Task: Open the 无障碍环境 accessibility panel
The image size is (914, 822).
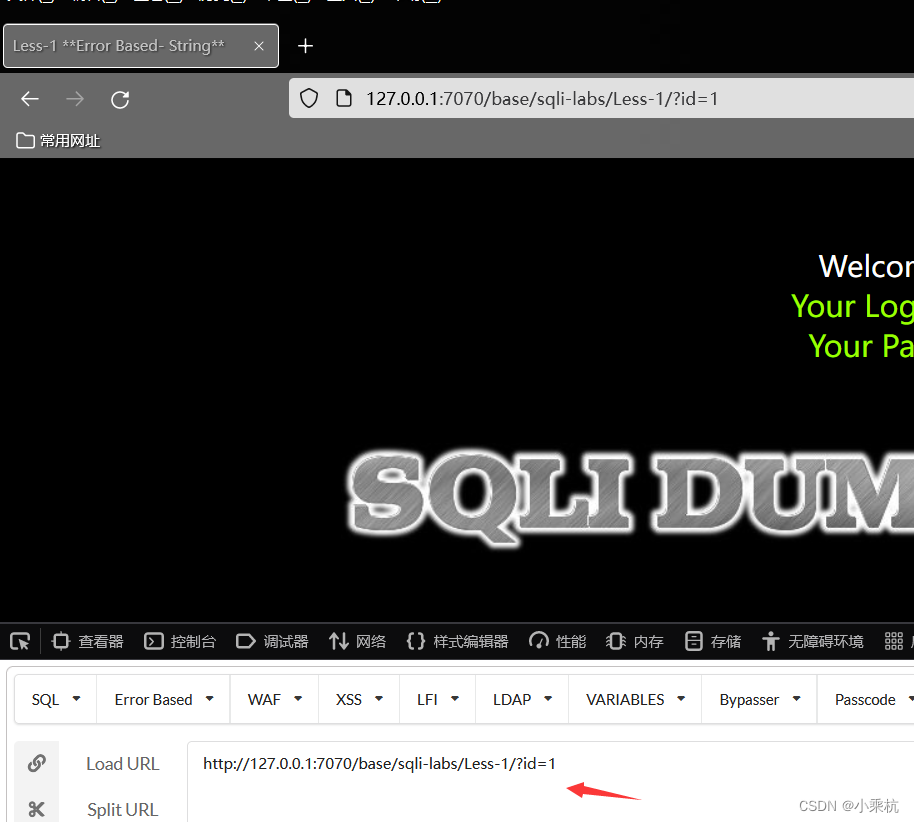Action: 812,641
